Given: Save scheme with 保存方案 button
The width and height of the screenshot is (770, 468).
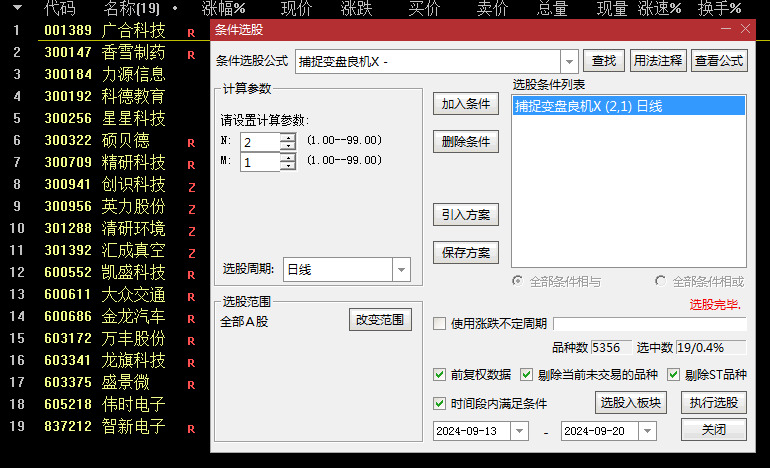Looking at the screenshot, I should click(466, 252).
